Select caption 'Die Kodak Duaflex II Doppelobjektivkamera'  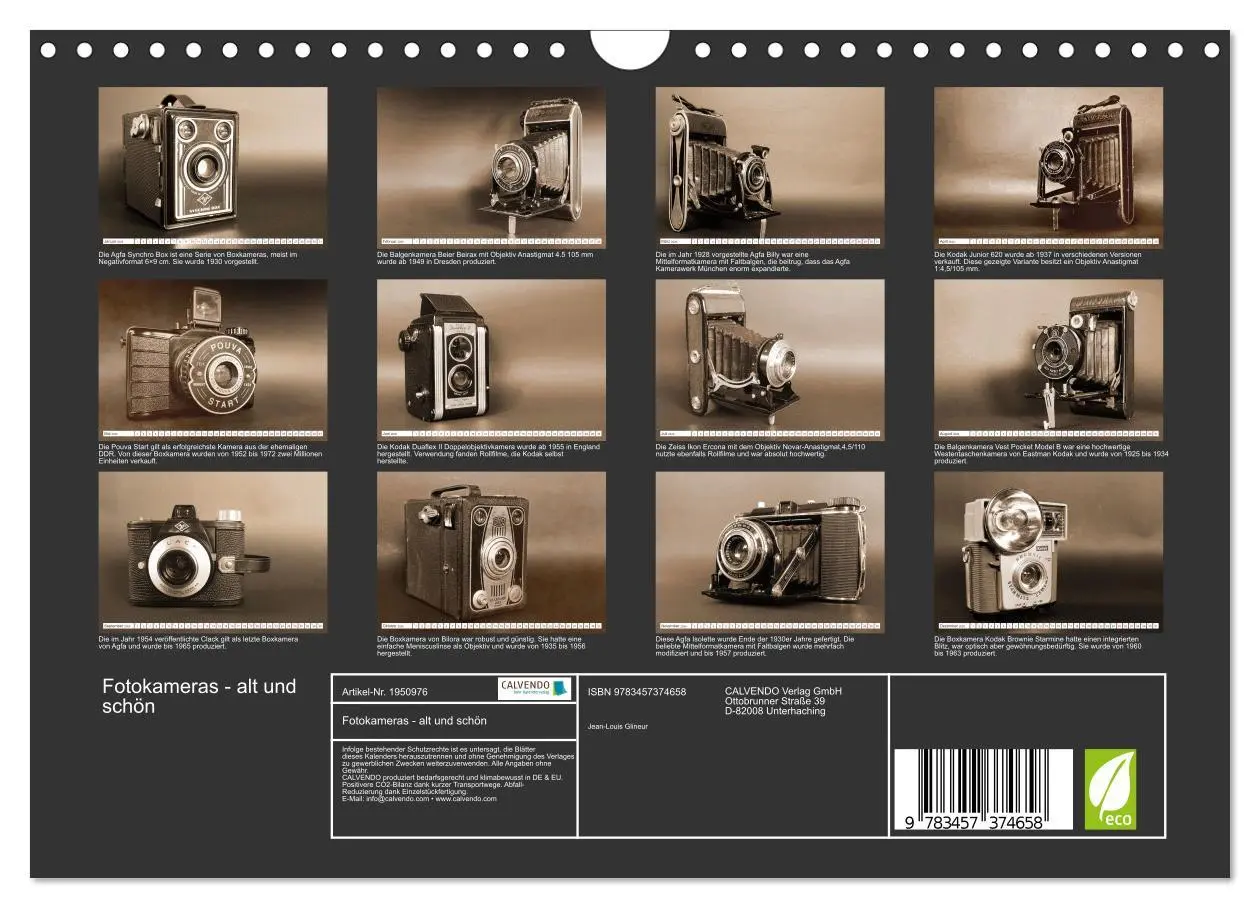tap(488, 454)
